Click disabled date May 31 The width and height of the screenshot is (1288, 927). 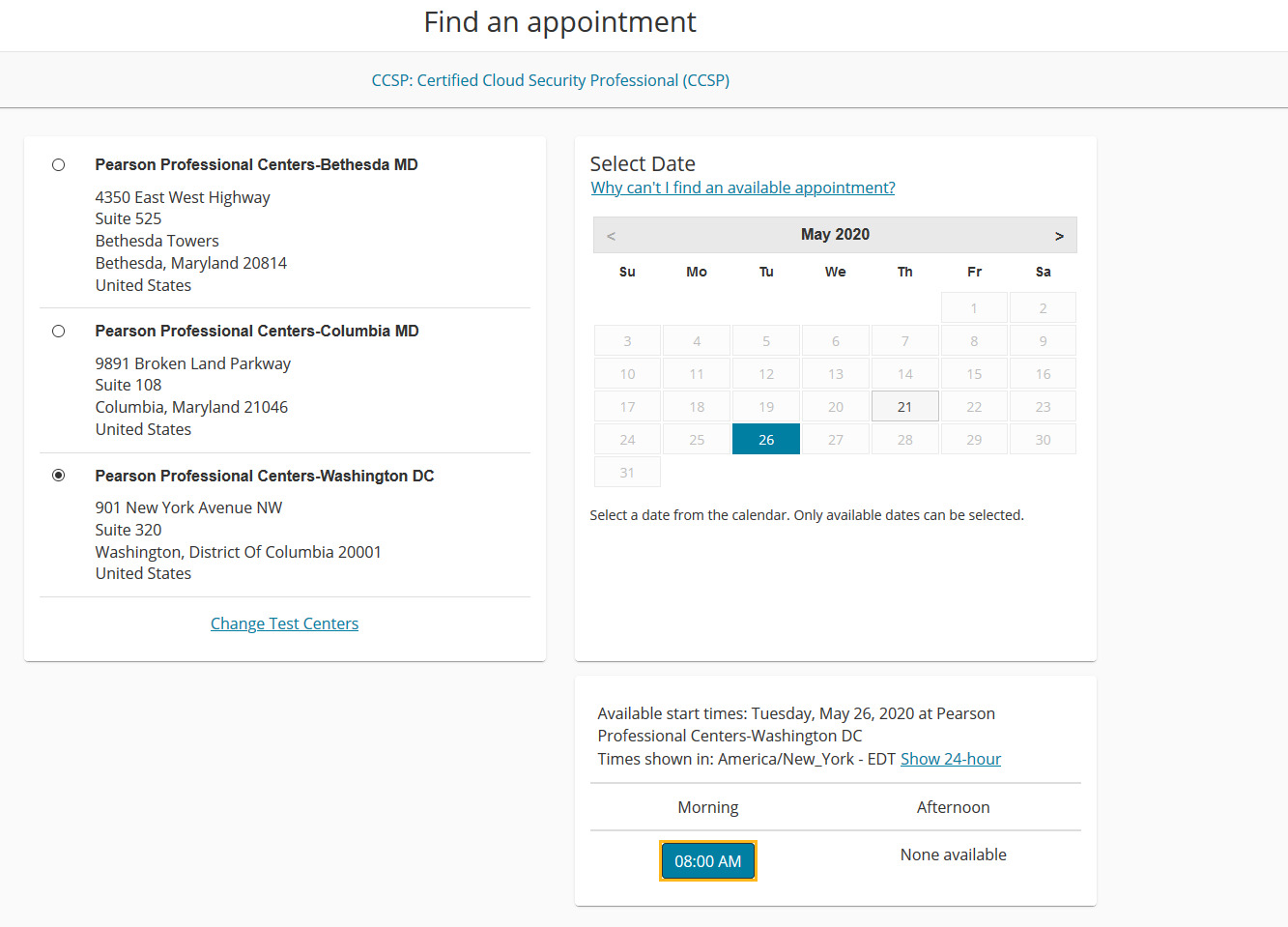point(627,473)
